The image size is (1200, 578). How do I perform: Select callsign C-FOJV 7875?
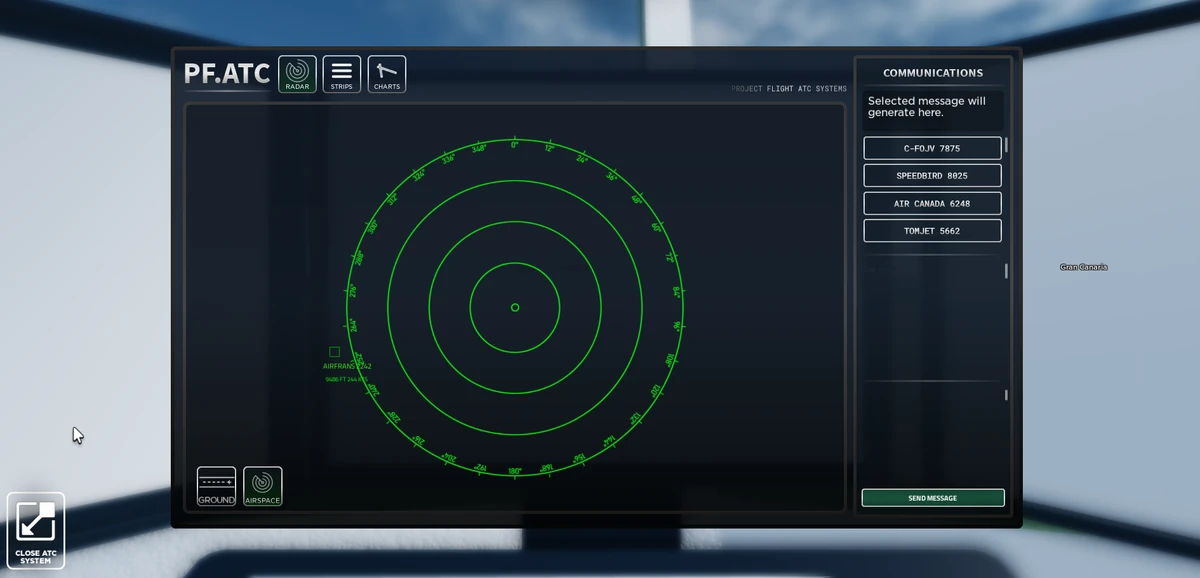pos(932,147)
